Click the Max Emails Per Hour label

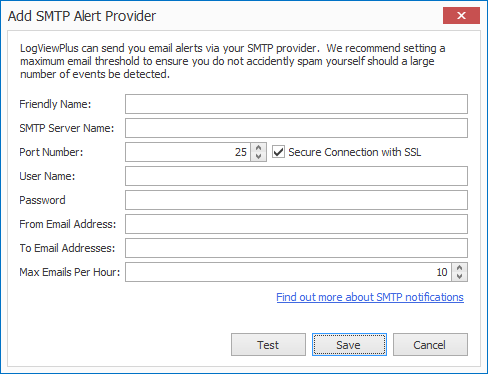[x=70, y=272]
